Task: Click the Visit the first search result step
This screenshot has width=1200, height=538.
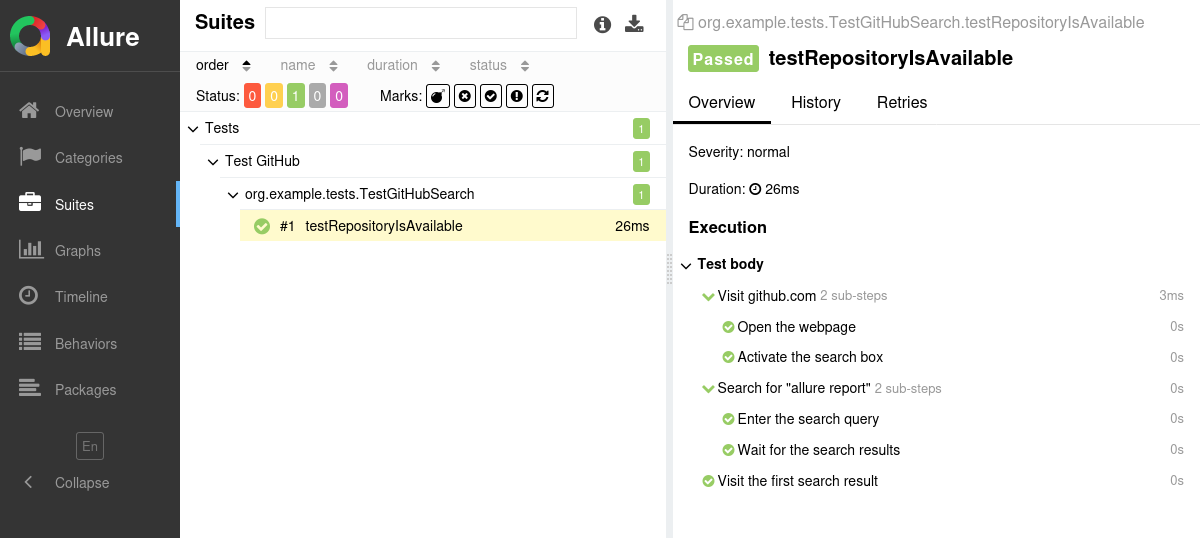Action: click(x=797, y=481)
